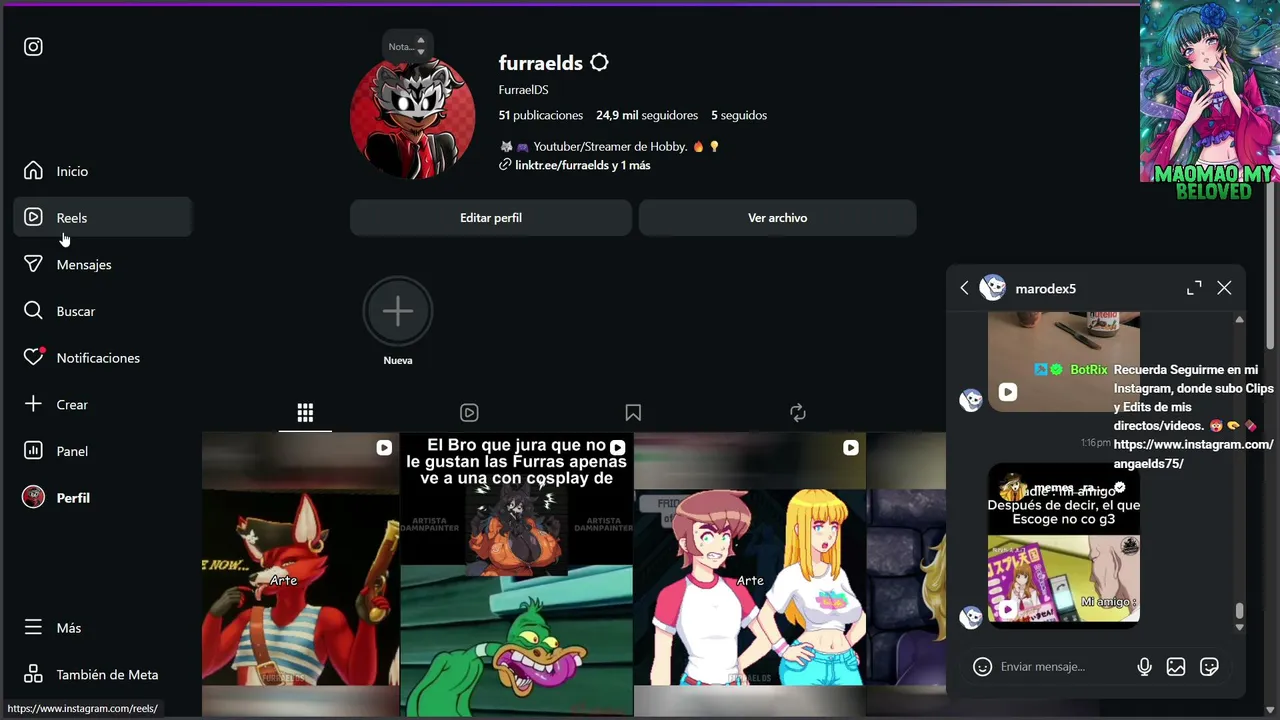Open Reels from the sidebar

pos(102,218)
